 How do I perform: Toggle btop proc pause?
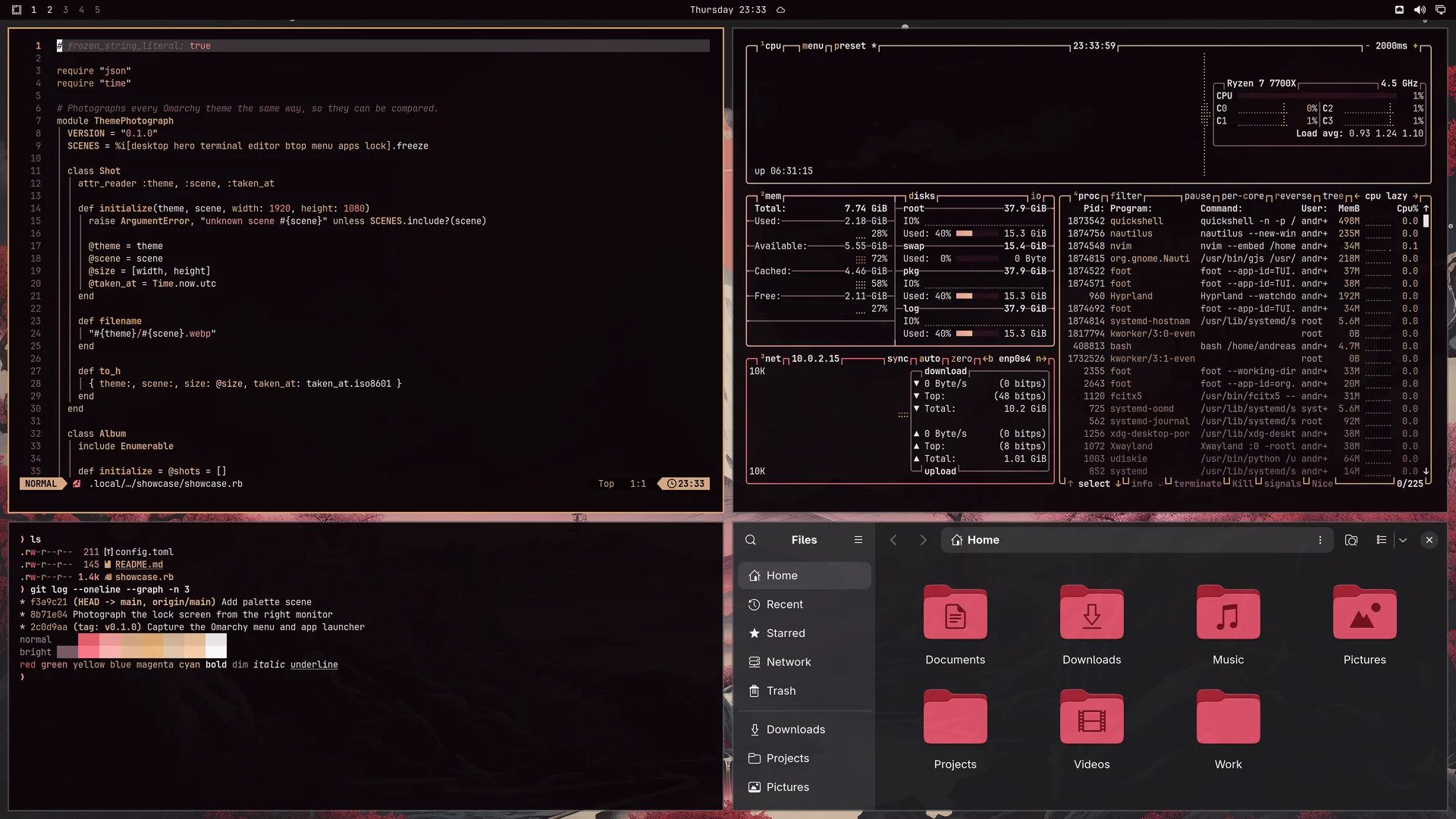coord(1197,196)
